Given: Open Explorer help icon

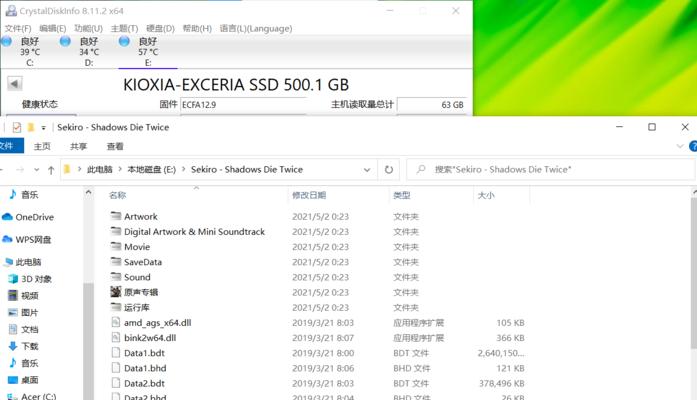Looking at the screenshot, I should 693,146.
